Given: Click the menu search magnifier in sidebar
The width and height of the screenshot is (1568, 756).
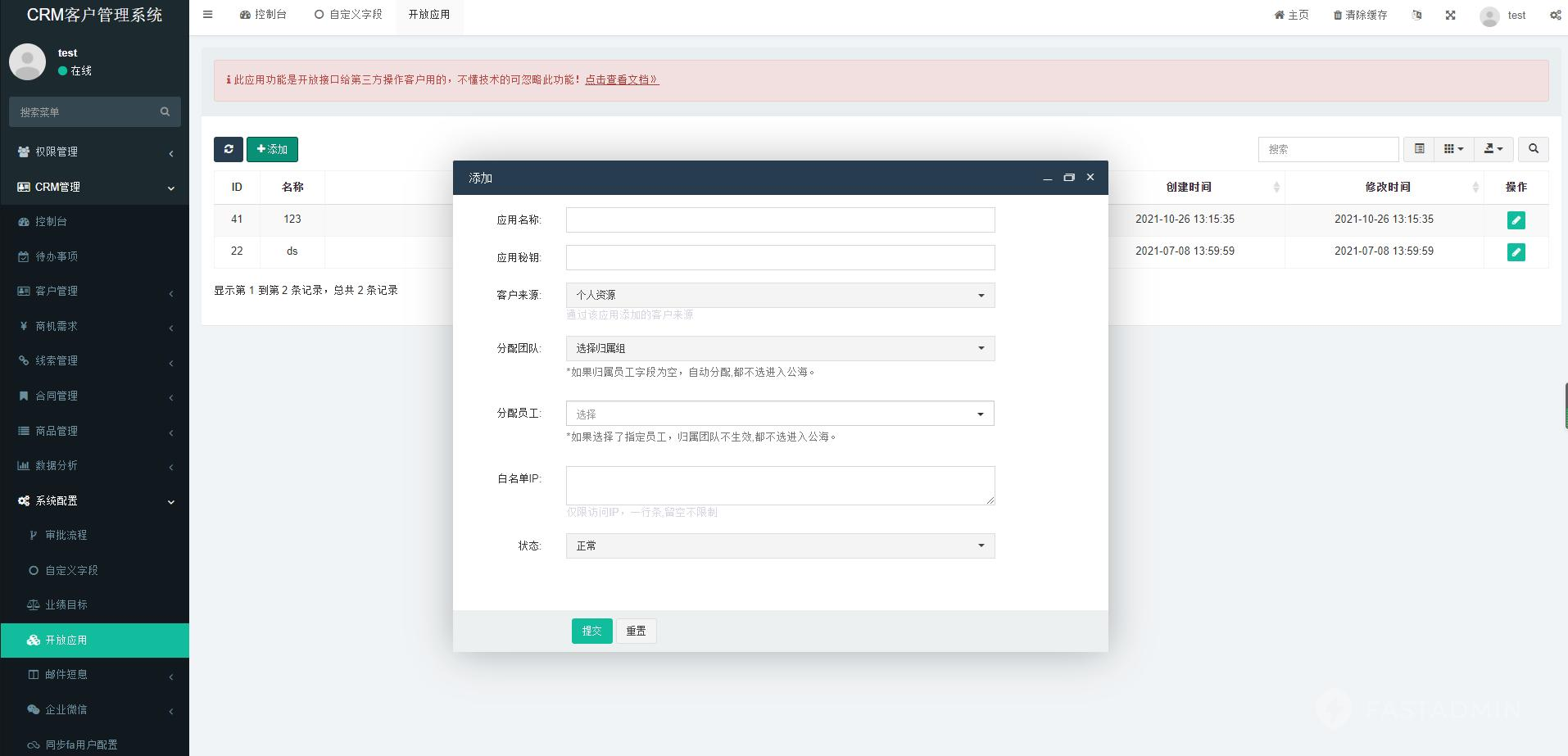Looking at the screenshot, I should pyautogui.click(x=165, y=111).
